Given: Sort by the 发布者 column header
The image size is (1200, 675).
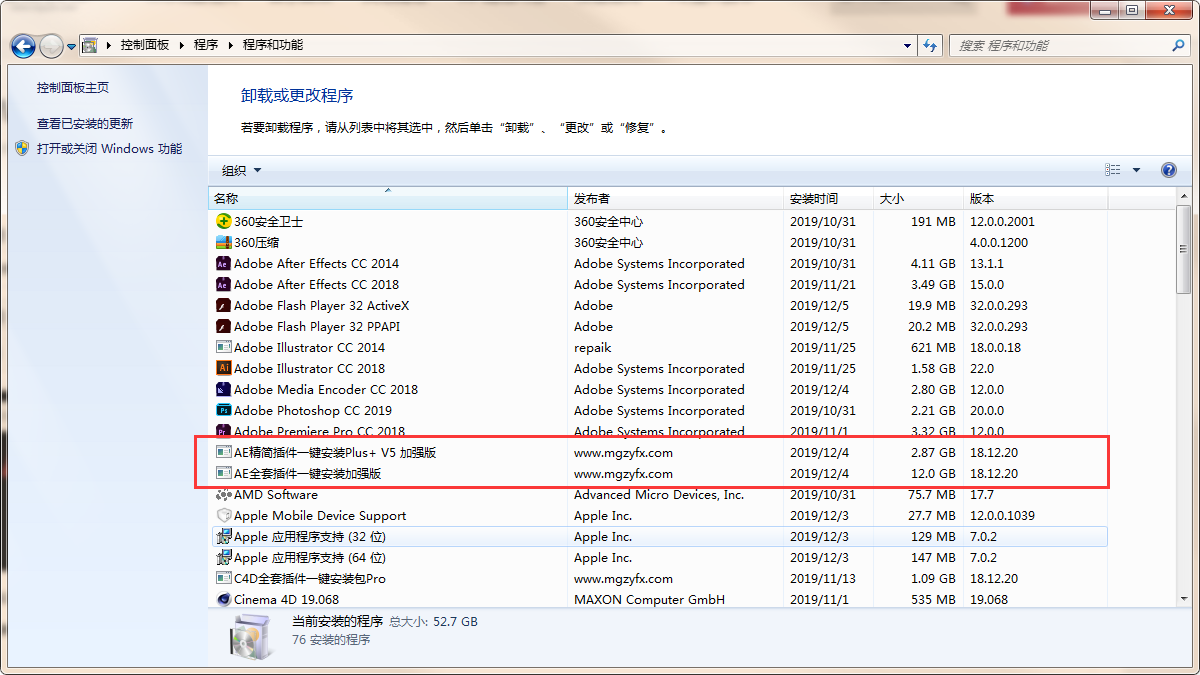Looking at the screenshot, I should click(x=676, y=198).
